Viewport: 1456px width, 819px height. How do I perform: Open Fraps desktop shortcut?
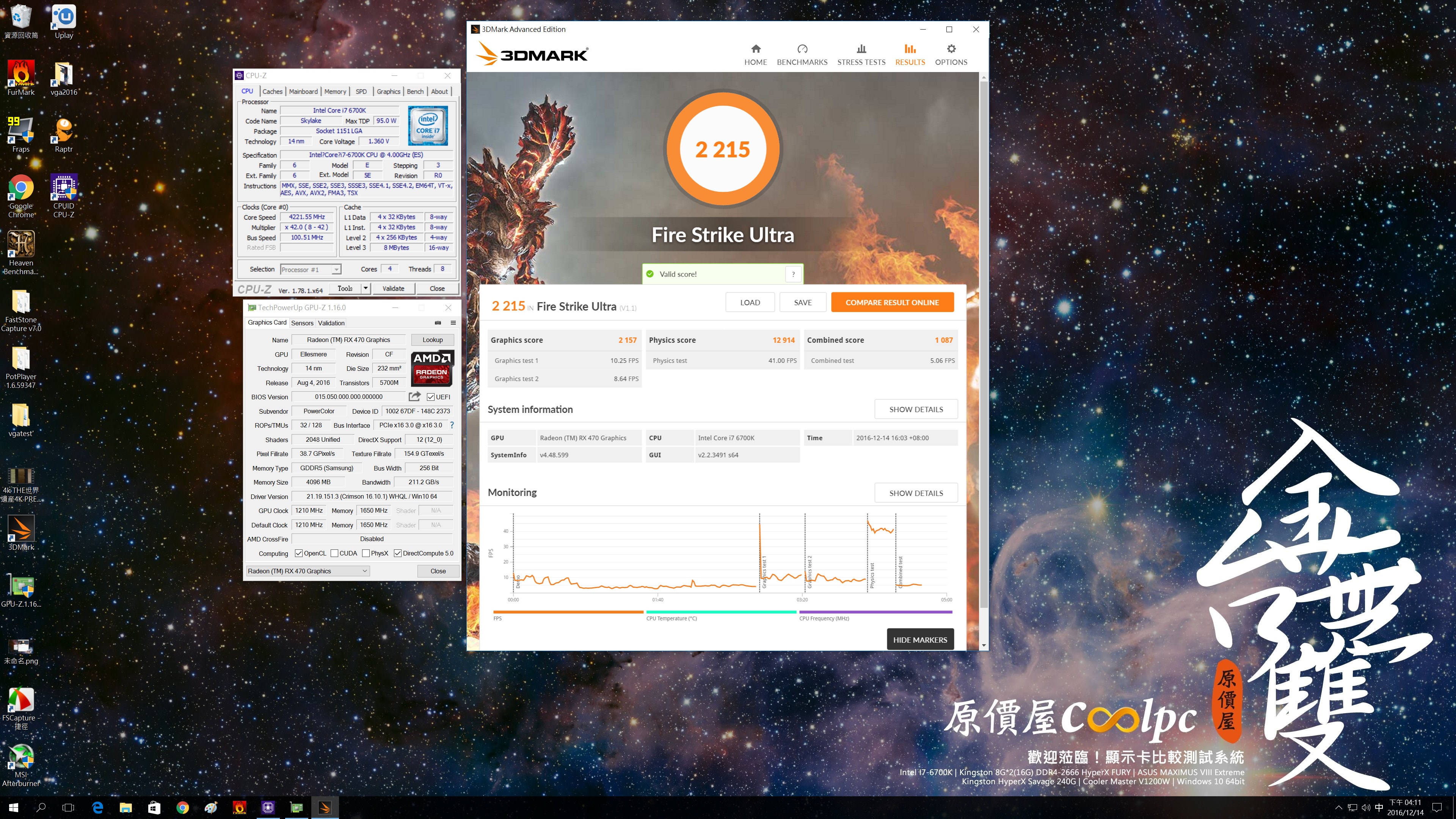(x=21, y=135)
